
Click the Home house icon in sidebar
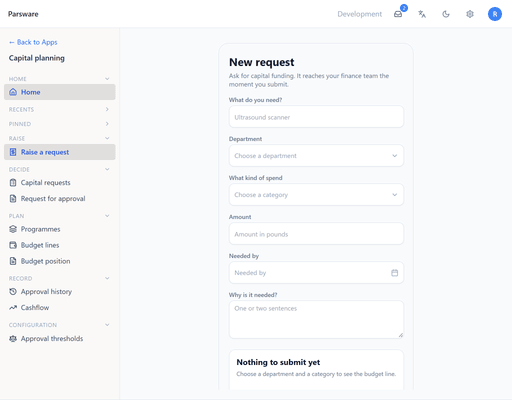tap(13, 92)
